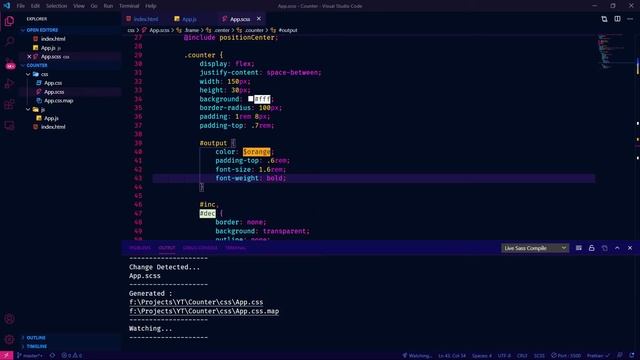This screenshot has height=360, width=640.
Task: Open the Remote Explorer icon in activity bar
Action: tap(9, 126)
